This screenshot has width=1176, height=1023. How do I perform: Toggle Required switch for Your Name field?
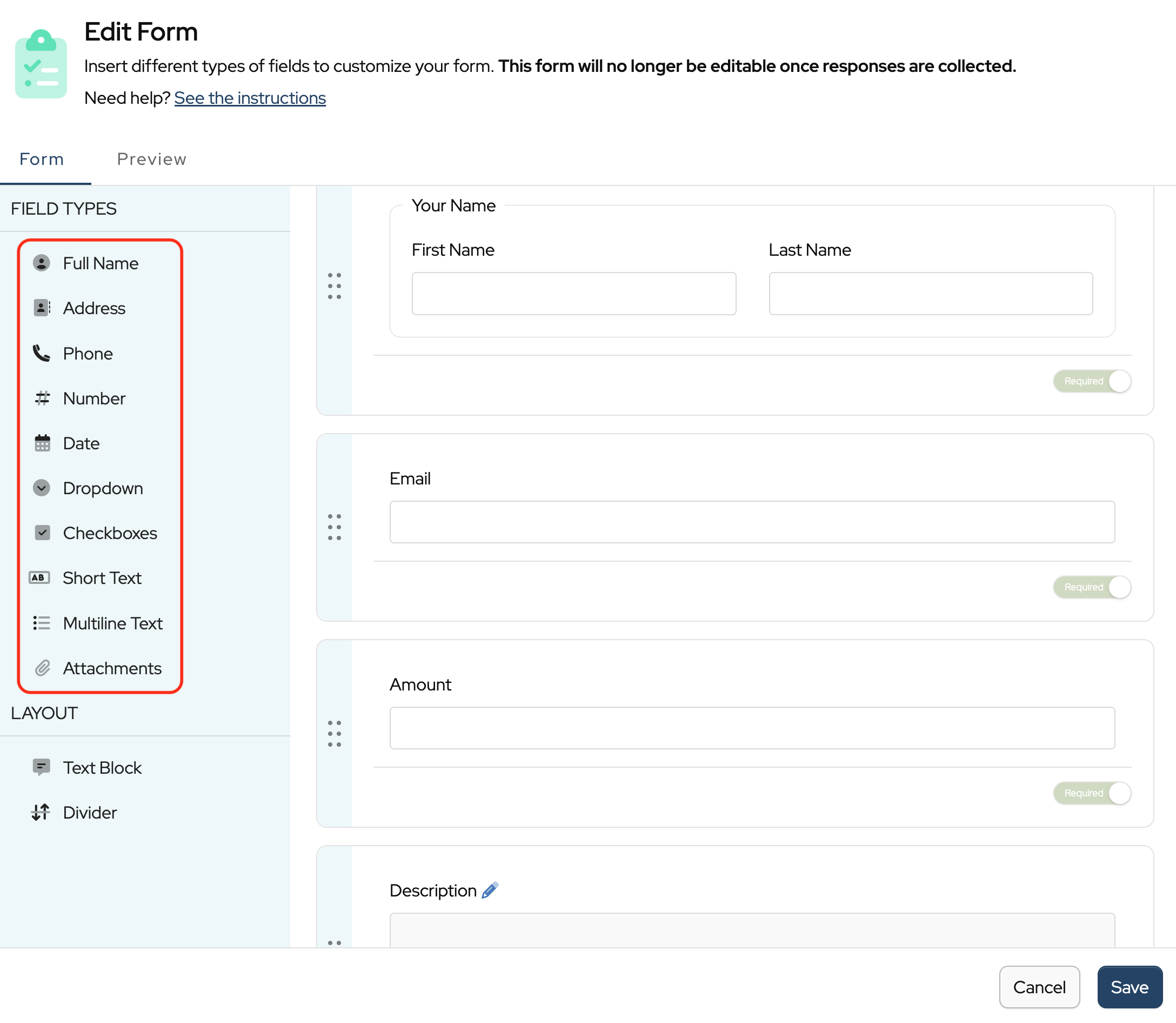pos(1092,381)
